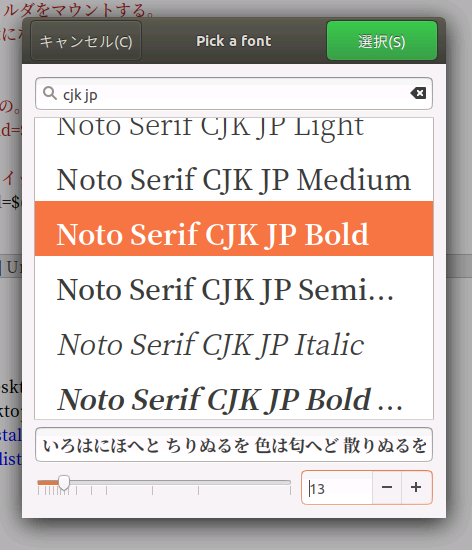Click the font size field showing 13

[x=337, y=488]
